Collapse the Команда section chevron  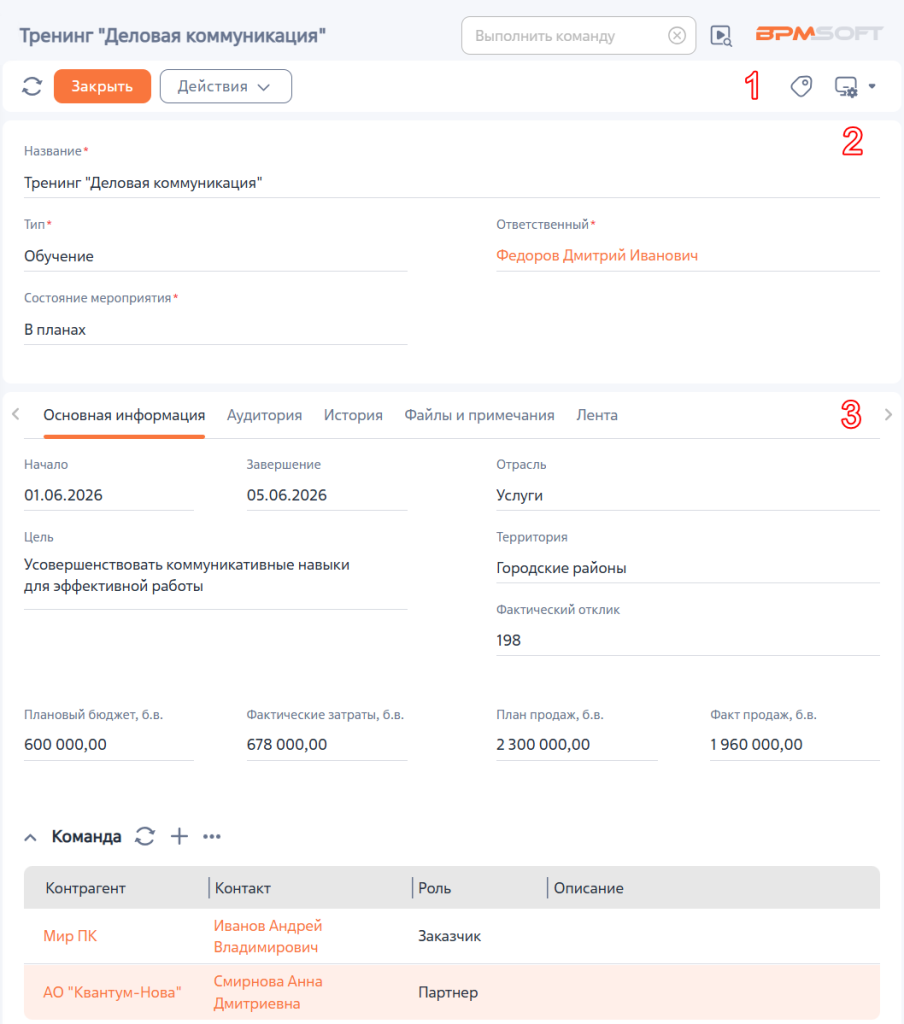[x=30, y=837]
